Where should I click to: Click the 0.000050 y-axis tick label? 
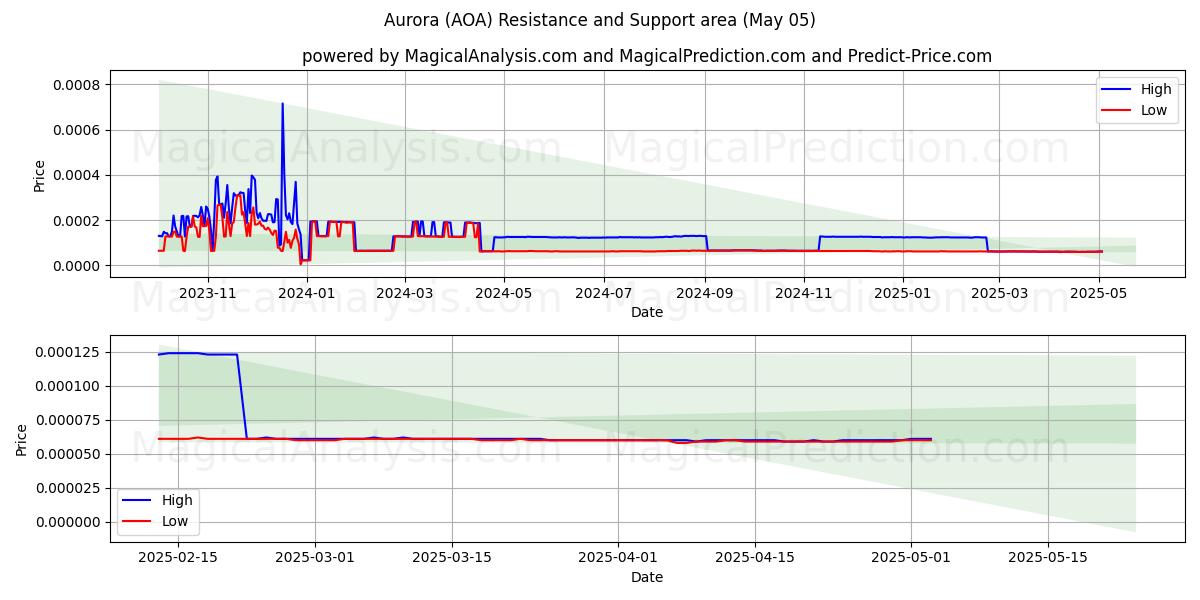tap(68, 454)
